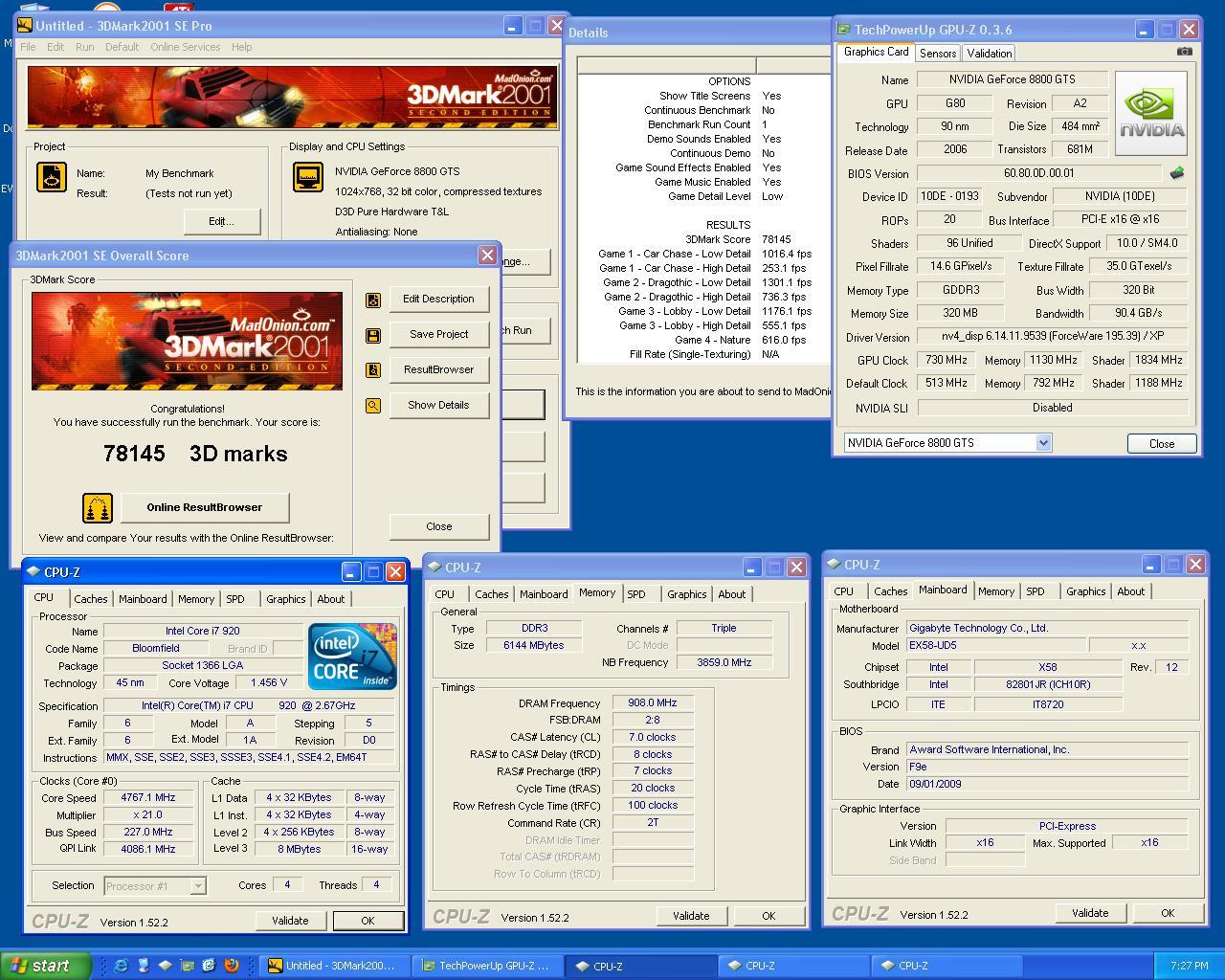1225x980 pixels.
Task: Click the Project icon in 3DMark2001
Action: tap(51, 177)
